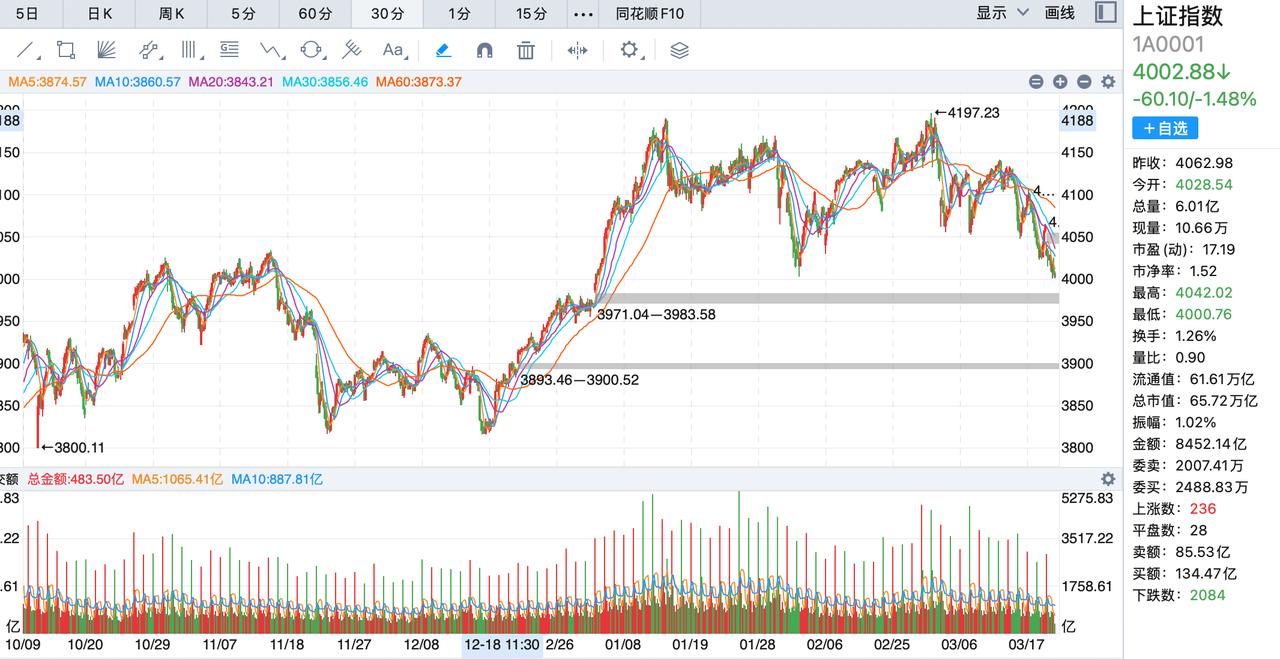Toggle the side panel layout icon
1280x659 pixels.
pyautogui.click(x=1105, y=13)
